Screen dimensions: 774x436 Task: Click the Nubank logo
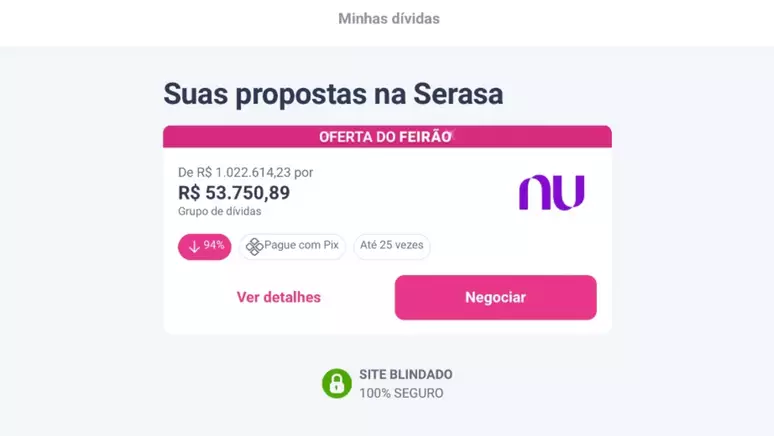tap(551, 192)
